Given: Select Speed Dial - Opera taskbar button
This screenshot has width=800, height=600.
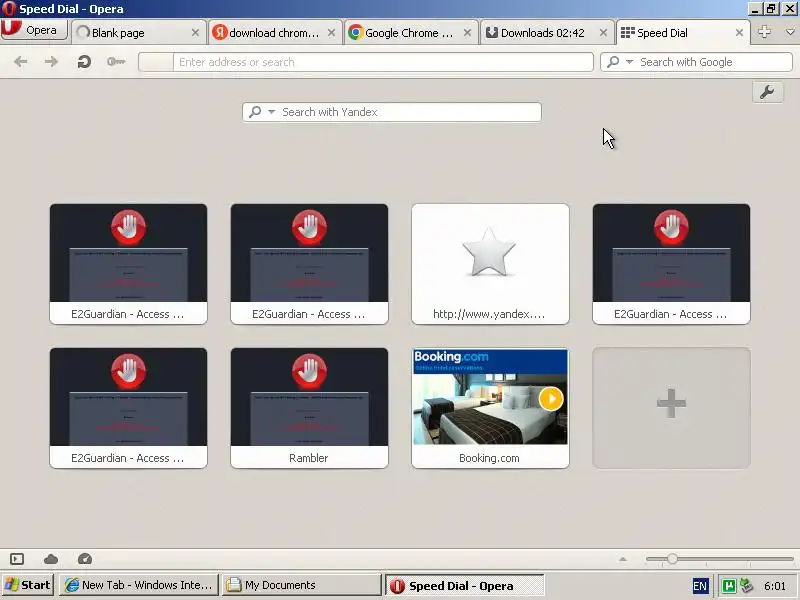Looking at the screenshot, I should [x=464, y=585].
